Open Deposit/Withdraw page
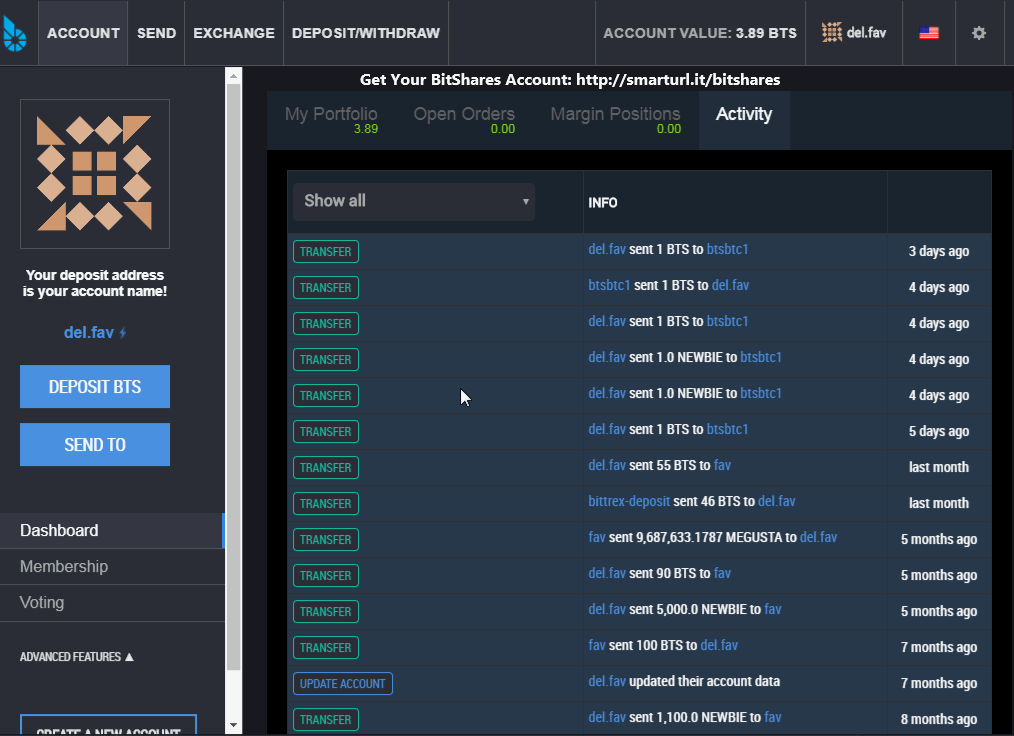The width and height of the screenshot is (1014, 736). 366,33
